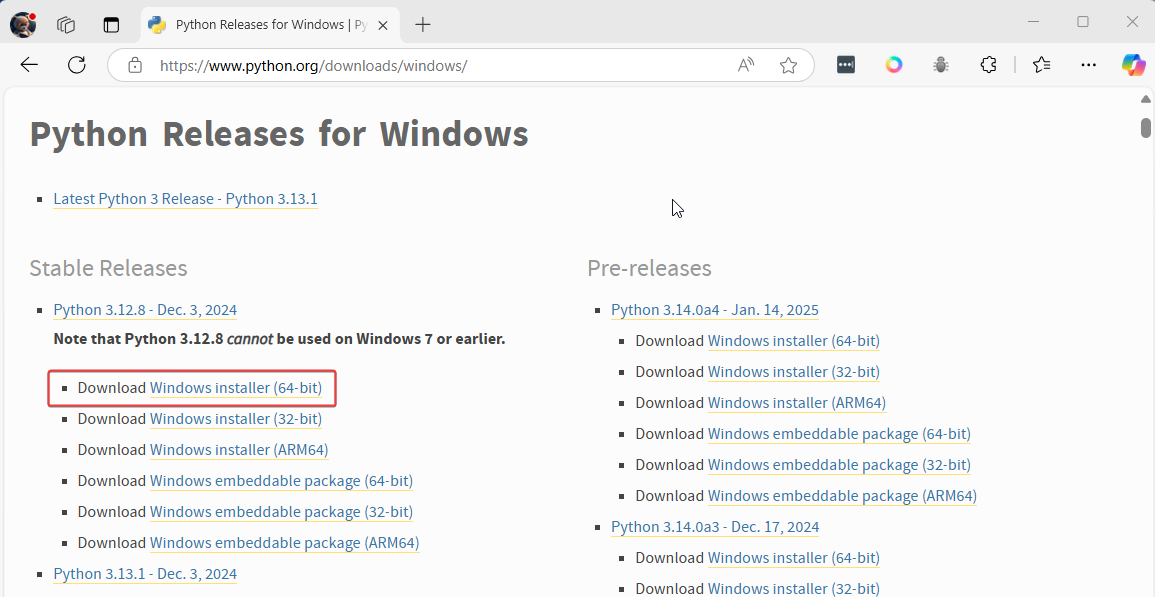1155x597 pixels.
Task: Open Settings and more menu
Action: (1089, 65)
